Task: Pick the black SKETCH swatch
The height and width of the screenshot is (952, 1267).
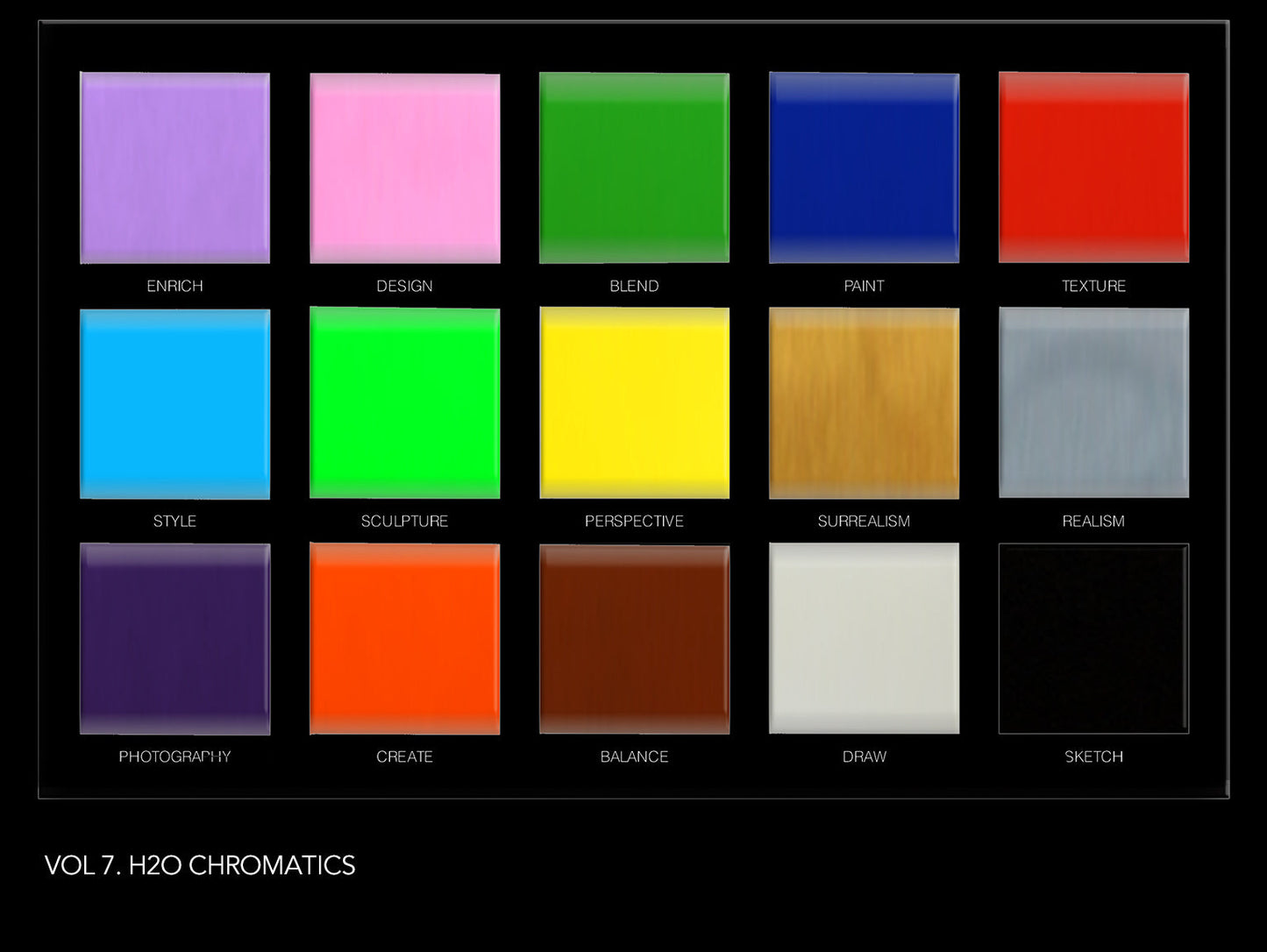Action: (x=1093, y=638)
